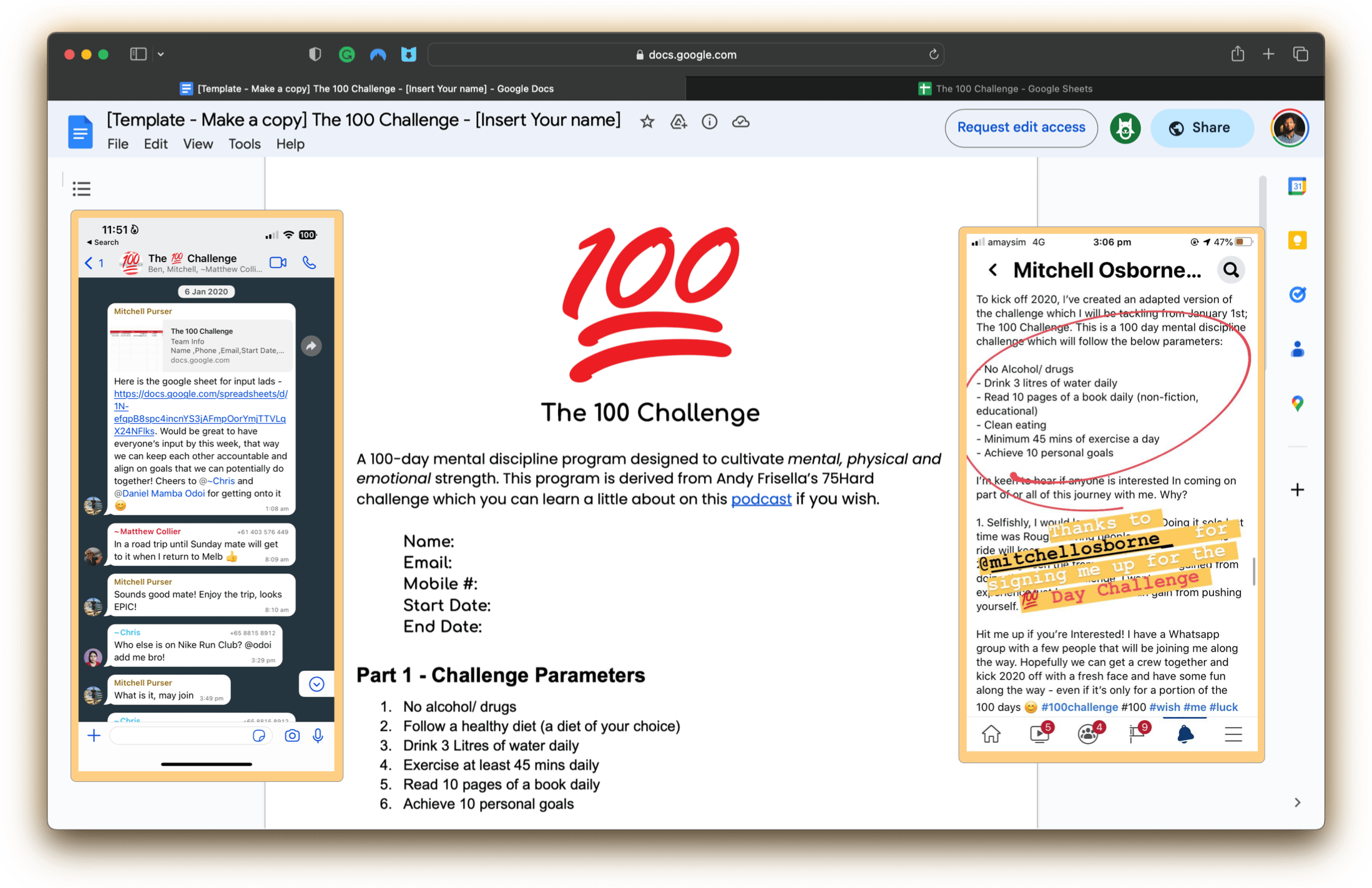The height and width of the screenshot is (888, 1372).
Task: Open Contacts in the side panel
Action: 1297,349
